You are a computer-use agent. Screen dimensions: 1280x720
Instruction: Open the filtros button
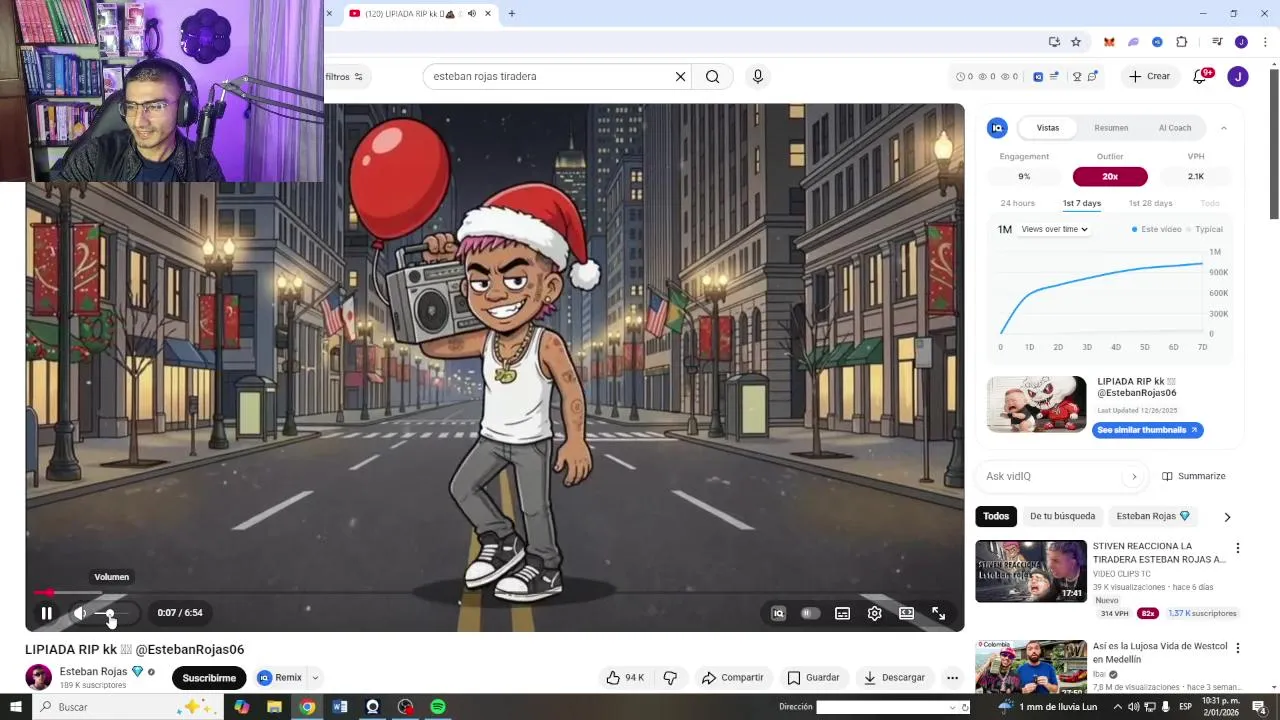click(346, 77)
